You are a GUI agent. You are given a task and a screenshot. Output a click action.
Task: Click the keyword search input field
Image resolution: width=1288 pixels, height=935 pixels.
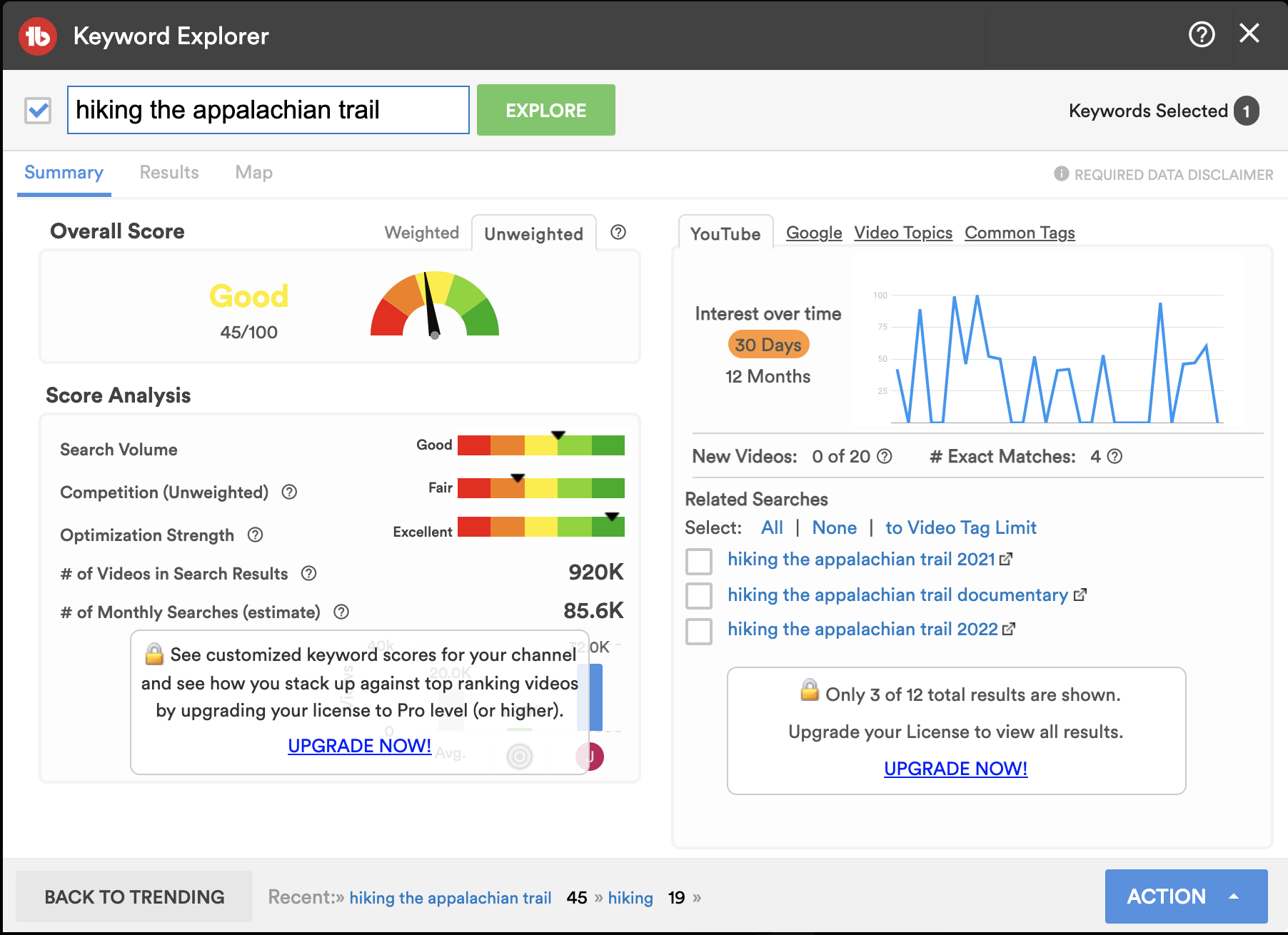[268, 110]
